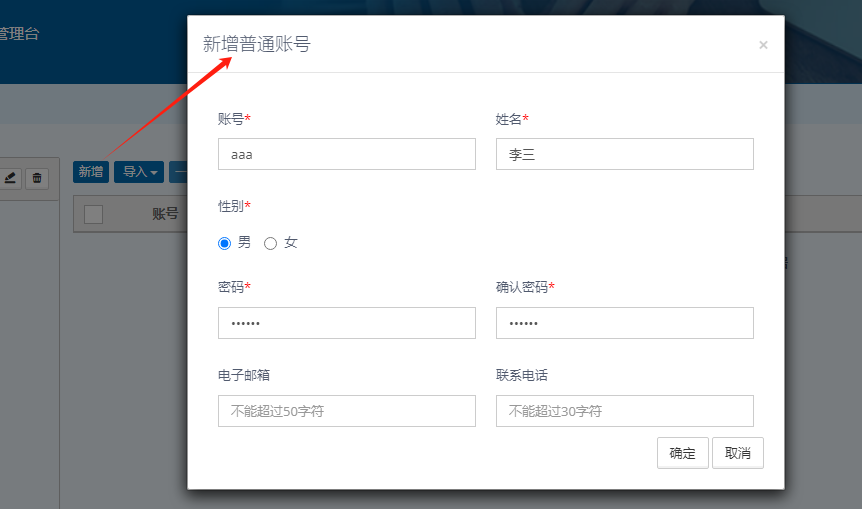Click the 新增普通账号 dialog title
862x509 pixels.
click(x=256, y=44)
